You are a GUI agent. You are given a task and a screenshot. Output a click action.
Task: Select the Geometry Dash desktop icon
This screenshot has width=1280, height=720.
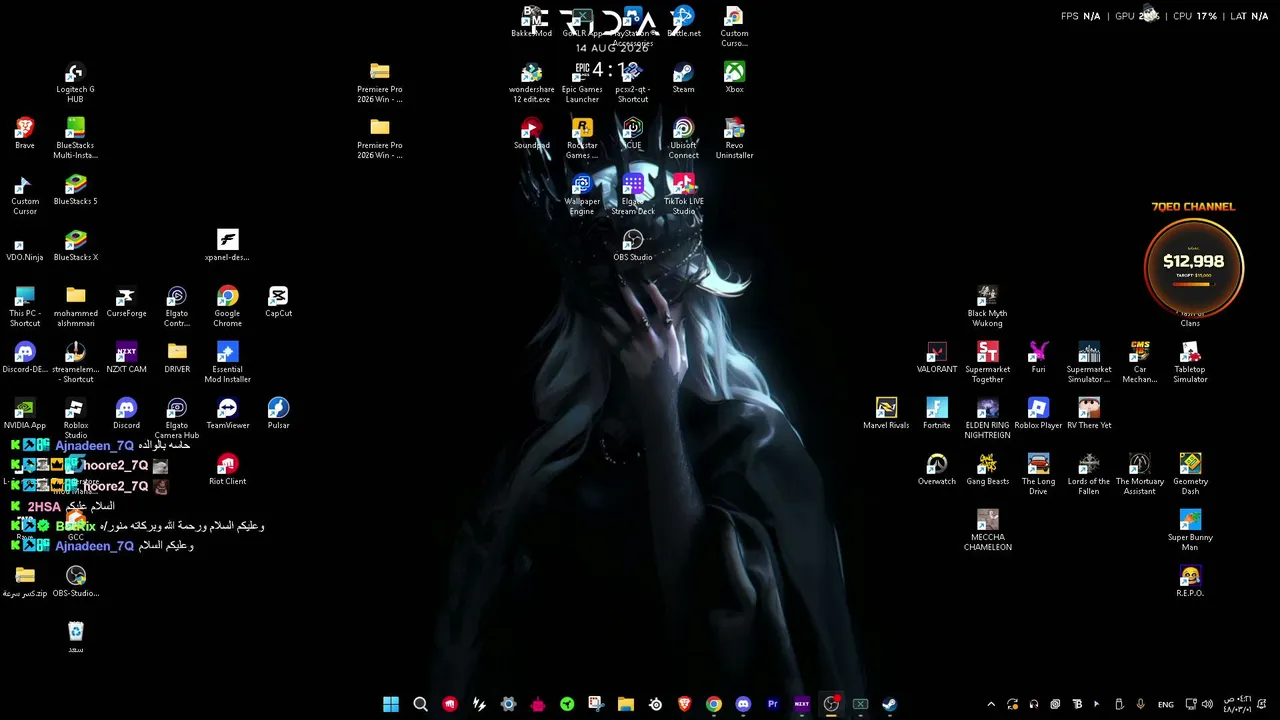(1190, 475)
